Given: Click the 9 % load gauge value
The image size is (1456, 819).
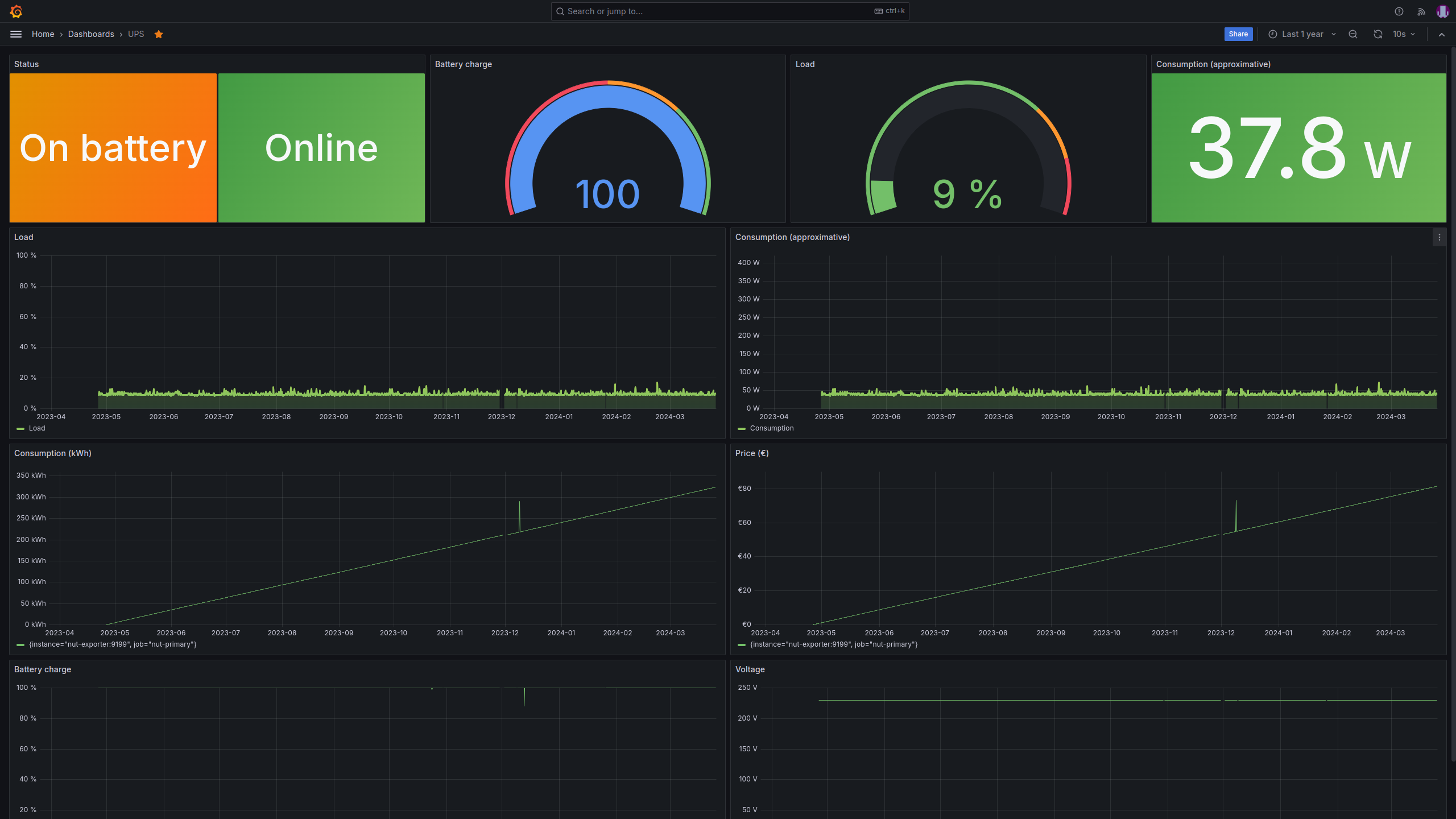Looking at the screenshot, I should [x=967, y=194].
